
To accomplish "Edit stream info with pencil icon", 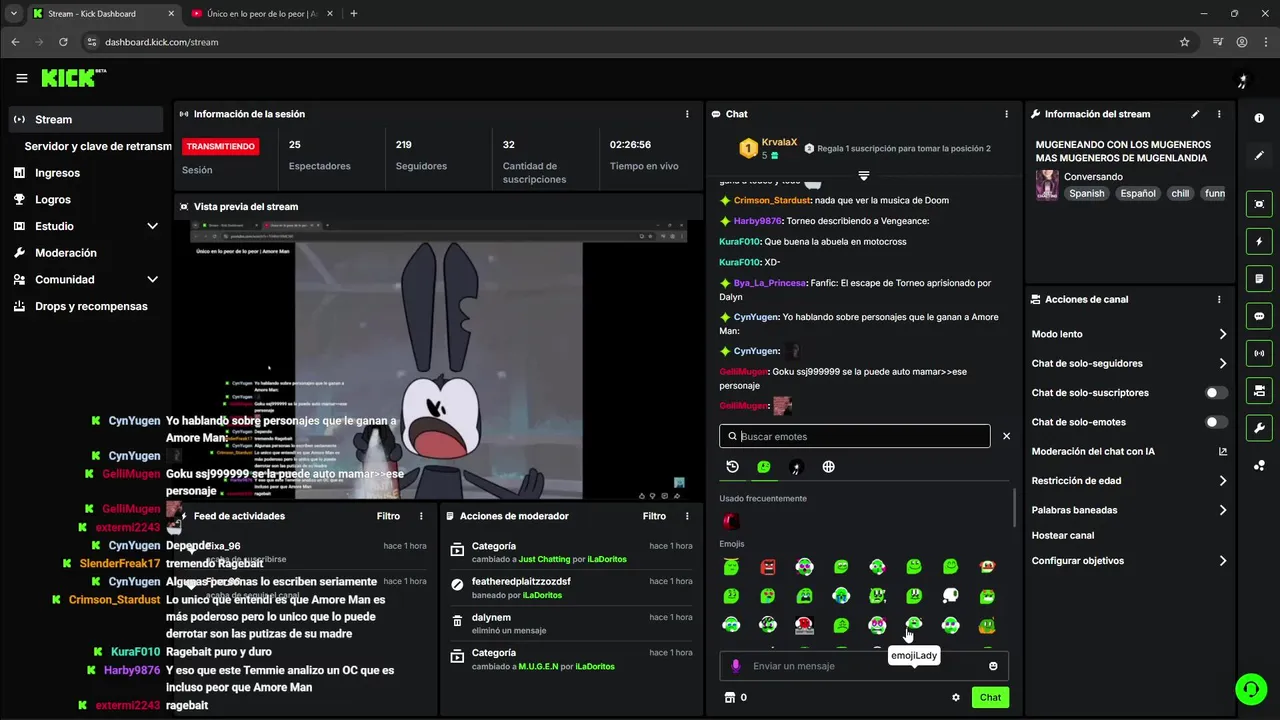I will (x=1195, y=114).
